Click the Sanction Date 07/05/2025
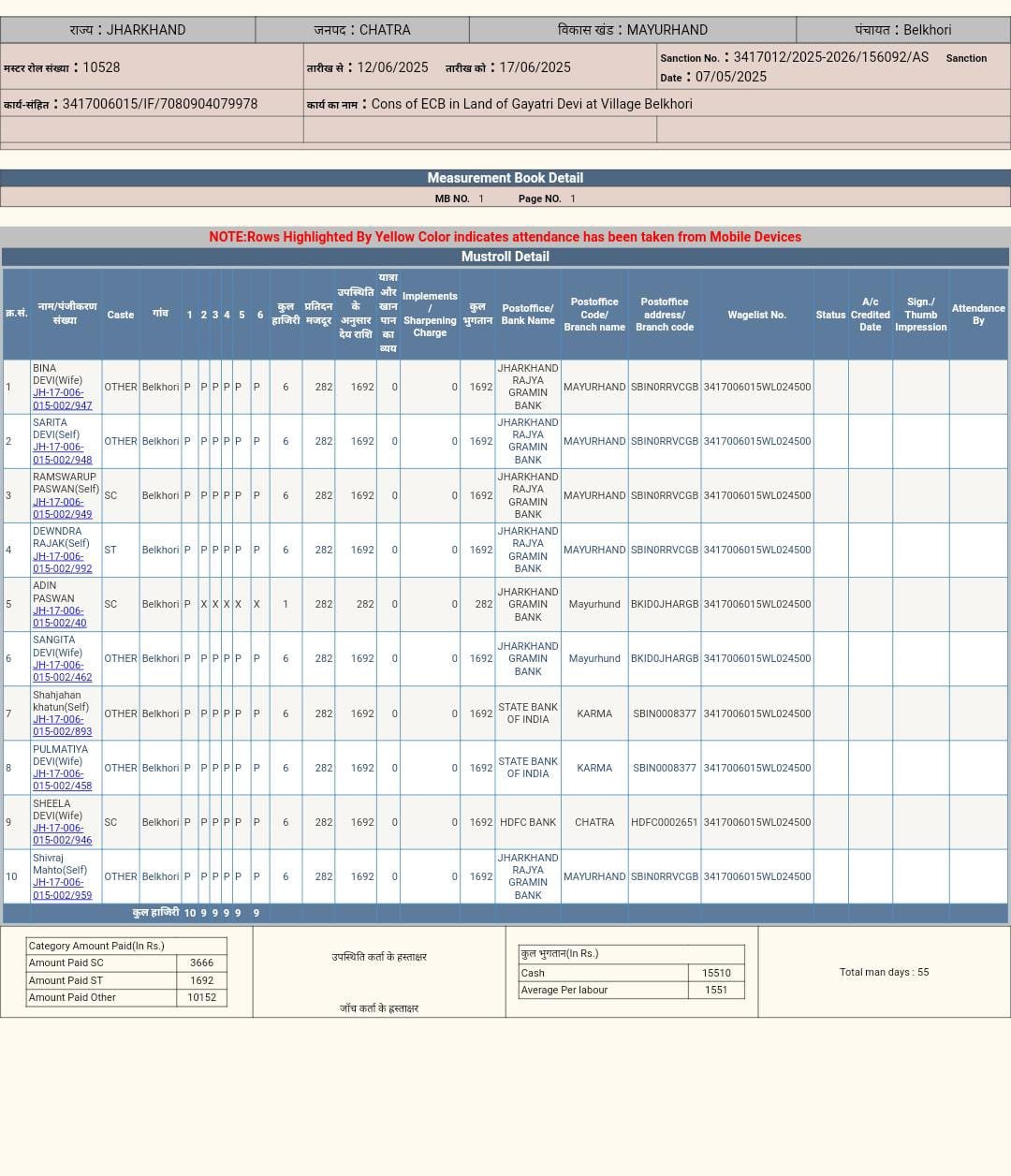This screenshot has width=1011, height=1176. 731,77
